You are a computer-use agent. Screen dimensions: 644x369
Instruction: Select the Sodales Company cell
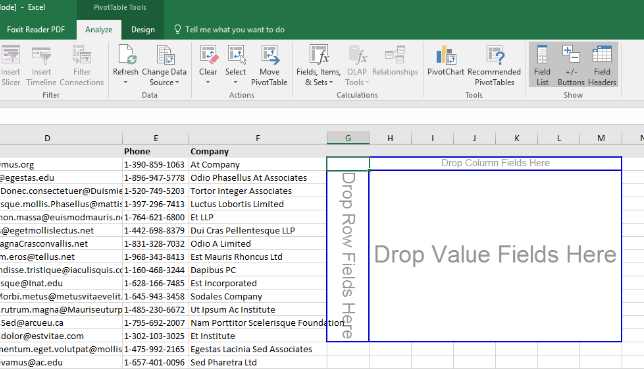pyautogui.click(x=258, y=296)
